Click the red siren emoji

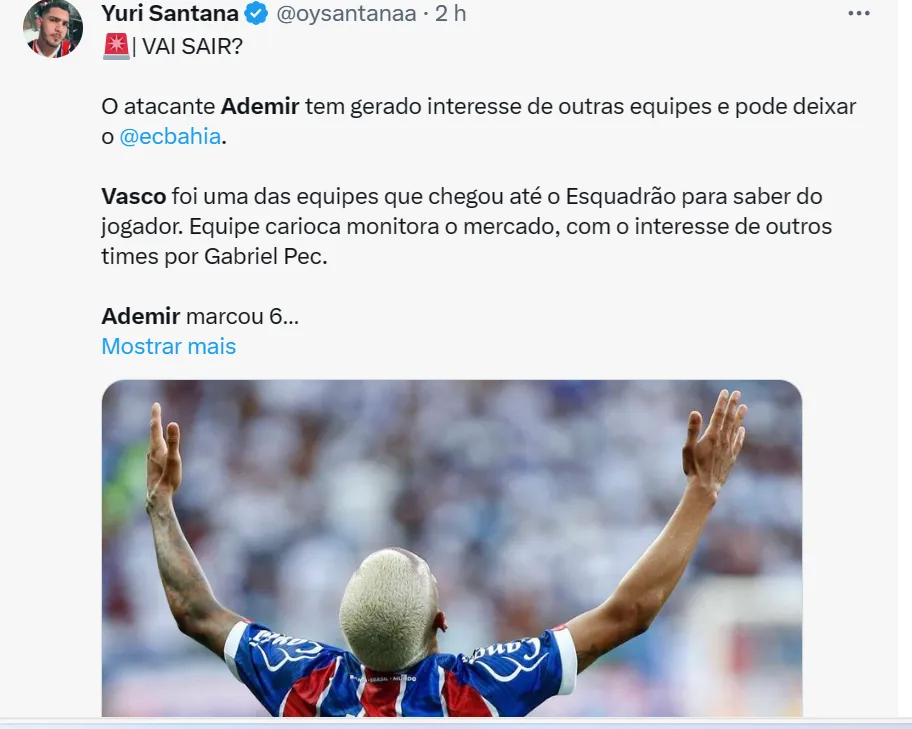116,46
